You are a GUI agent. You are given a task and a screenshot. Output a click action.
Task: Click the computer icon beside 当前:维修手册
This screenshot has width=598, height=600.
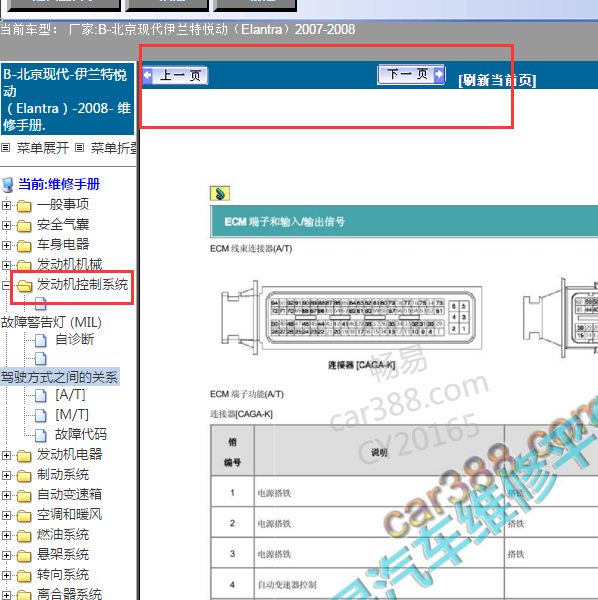(8, 184)
